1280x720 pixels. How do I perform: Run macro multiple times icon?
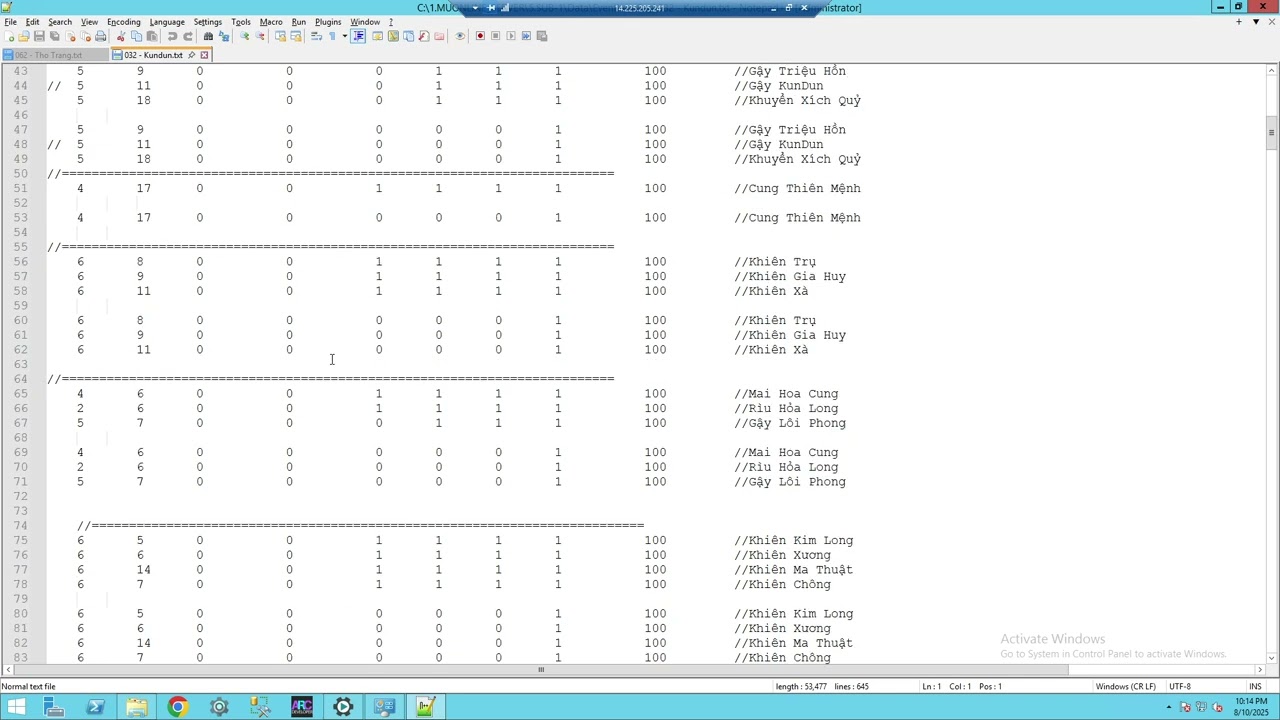click(x=526, y=36)
